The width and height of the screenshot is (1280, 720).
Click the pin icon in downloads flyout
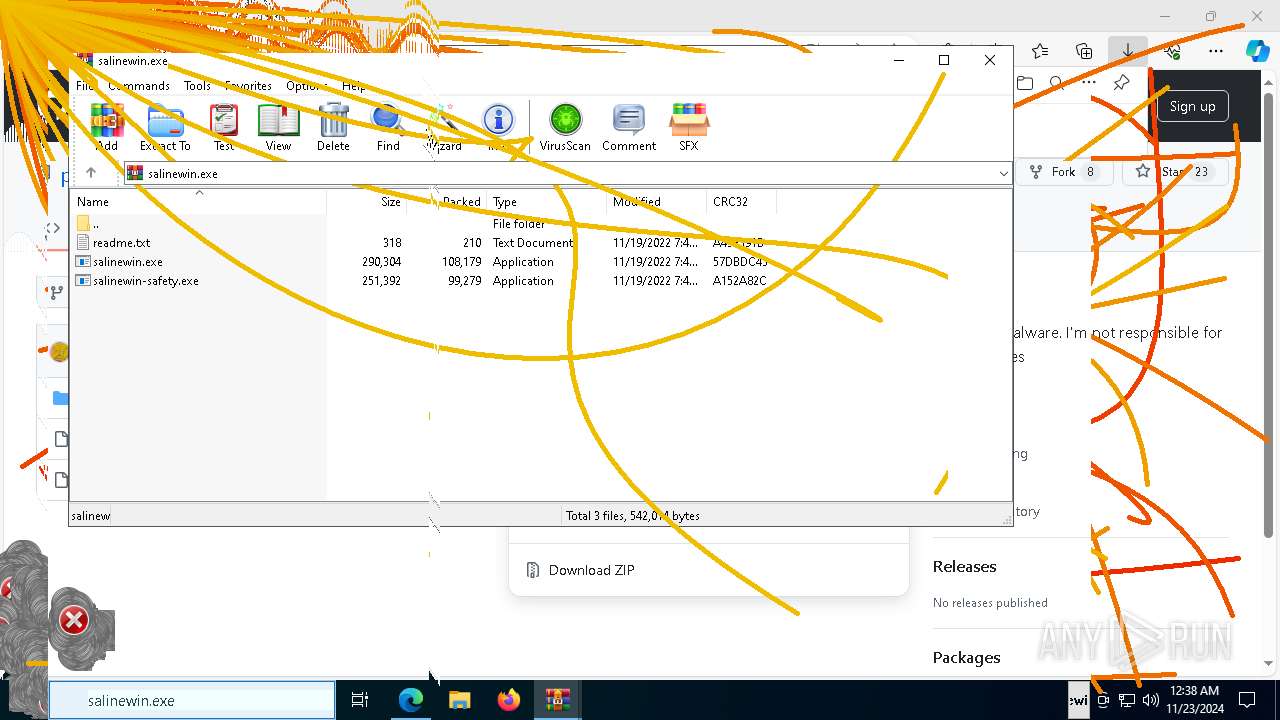[1121, 83]
